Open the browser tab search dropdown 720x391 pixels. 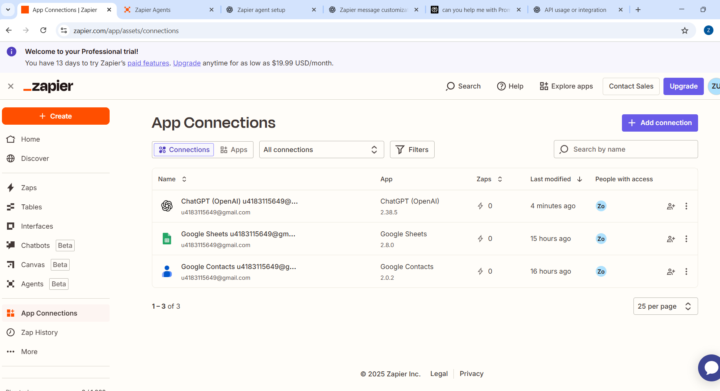pyautogui.click(x=8, y=10)
